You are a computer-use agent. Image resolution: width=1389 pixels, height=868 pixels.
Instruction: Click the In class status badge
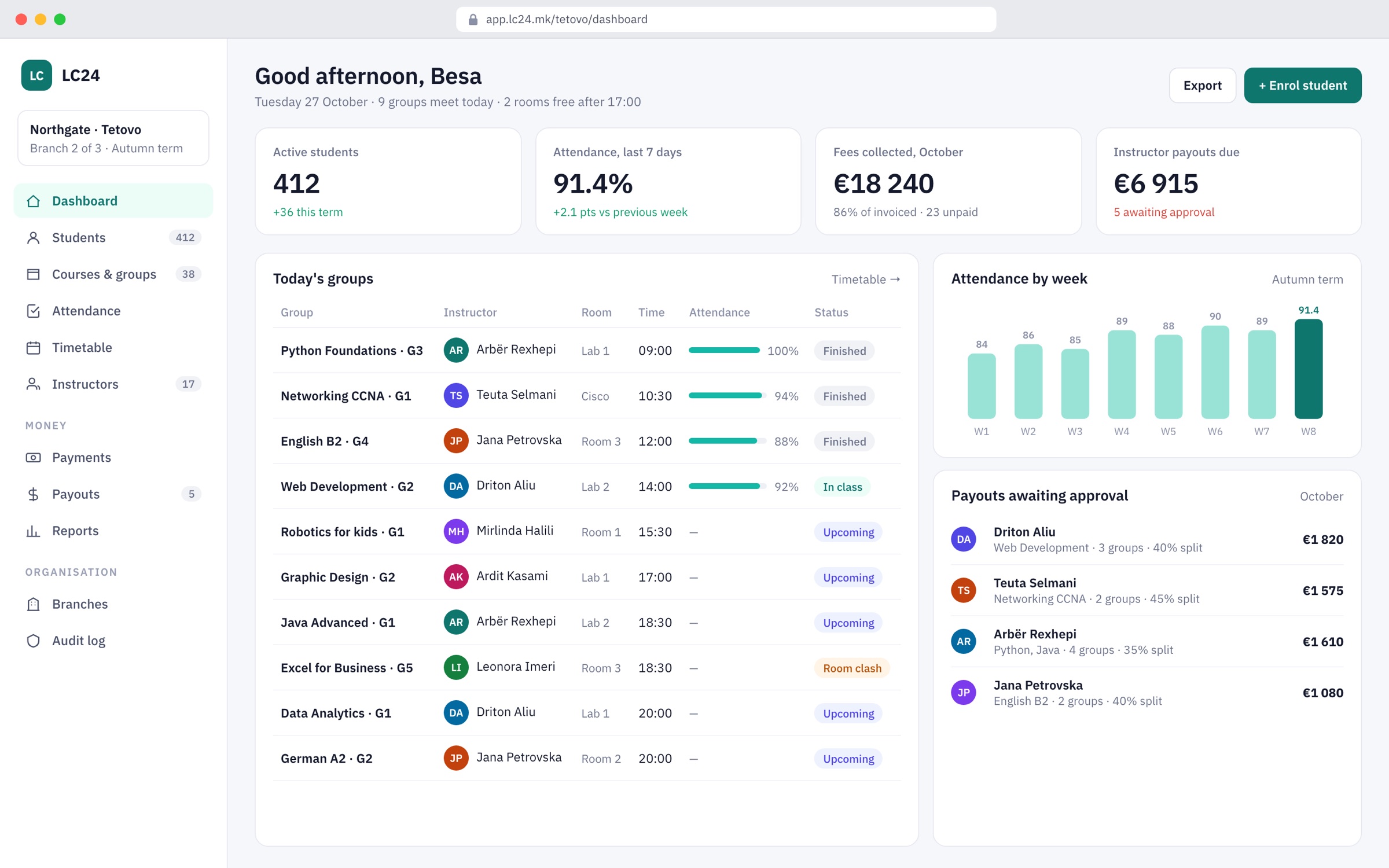(x=842, y=487)
